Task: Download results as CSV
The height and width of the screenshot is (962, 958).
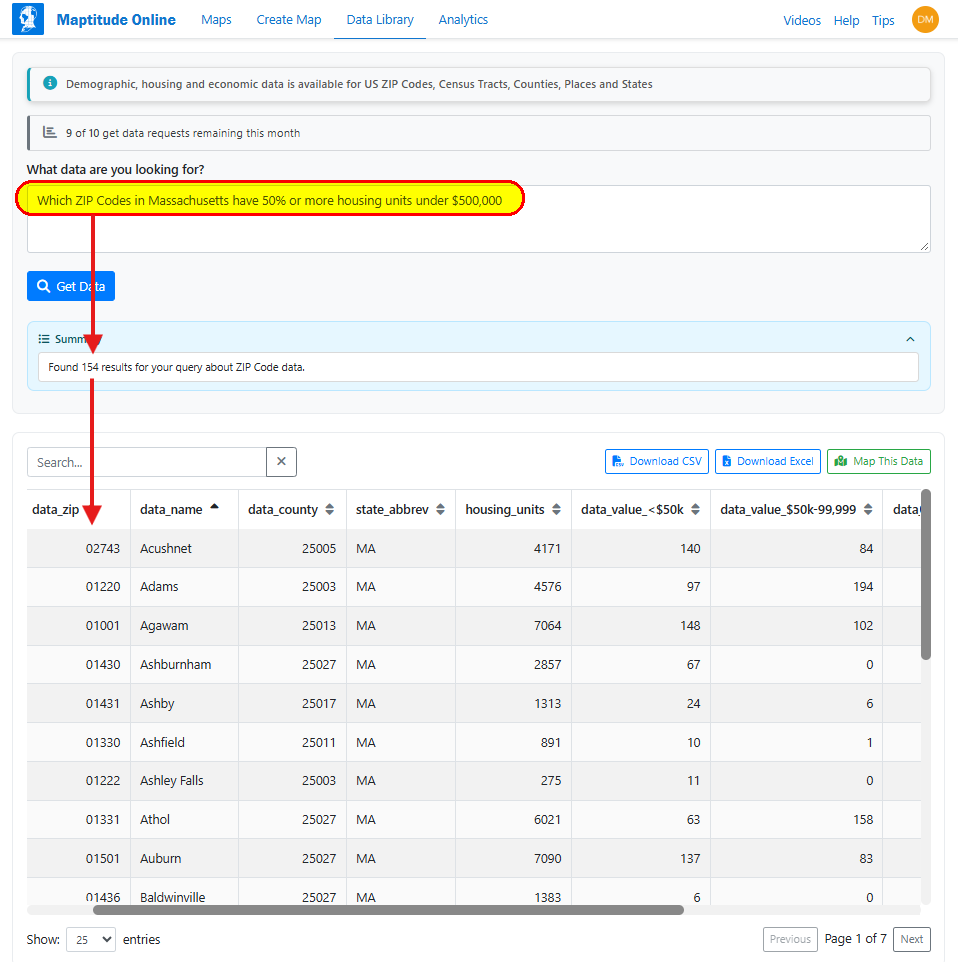Action: tap(657, 461)
